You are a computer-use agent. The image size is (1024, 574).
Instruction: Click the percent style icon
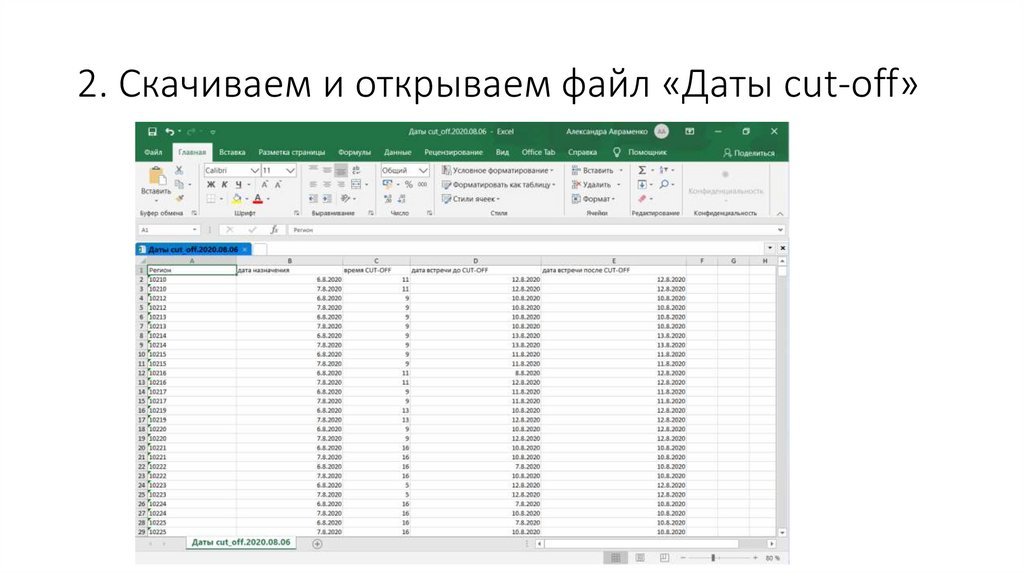click(x=409, y=185)
